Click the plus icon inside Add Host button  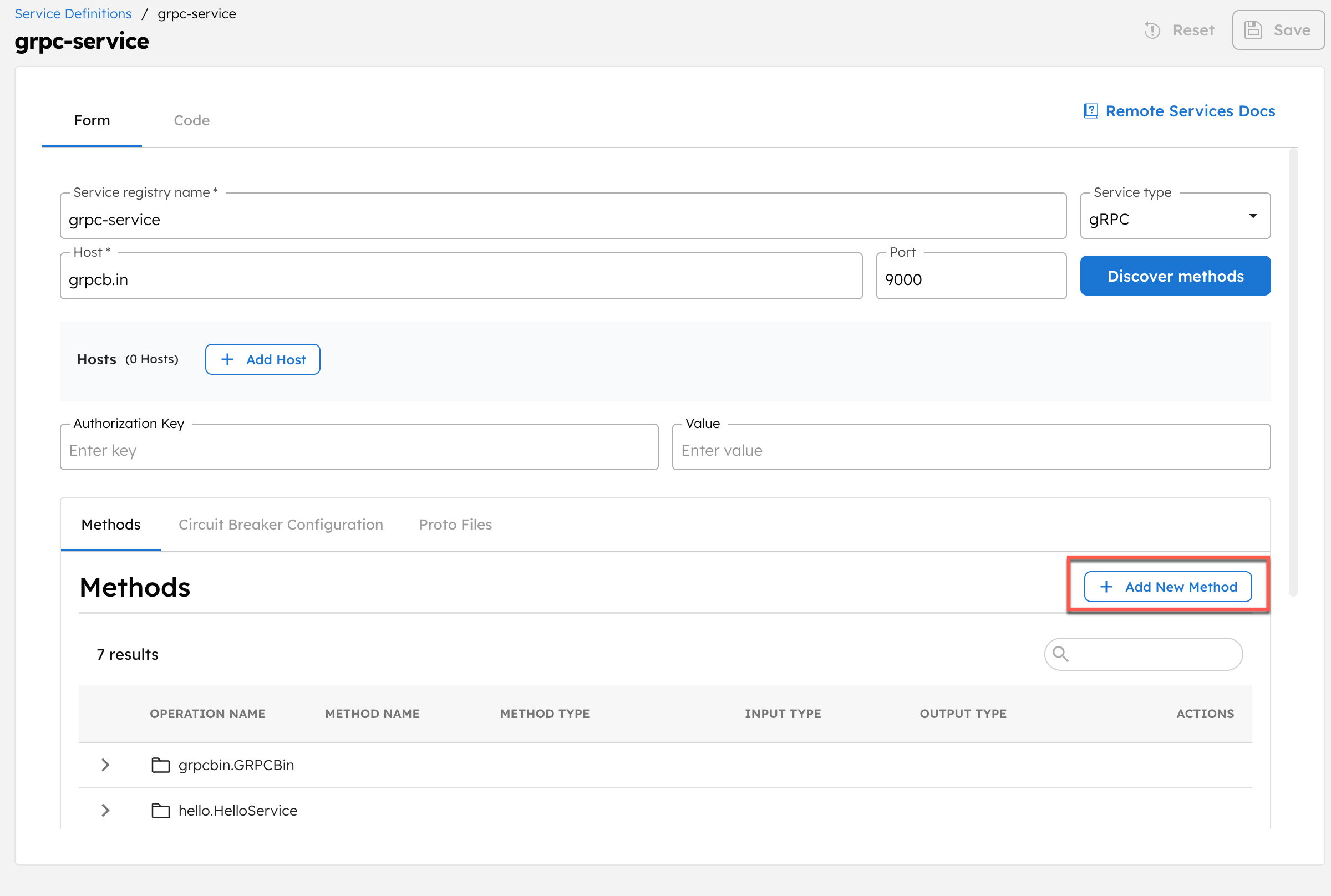pyautogui.click(x=228, y=359)
